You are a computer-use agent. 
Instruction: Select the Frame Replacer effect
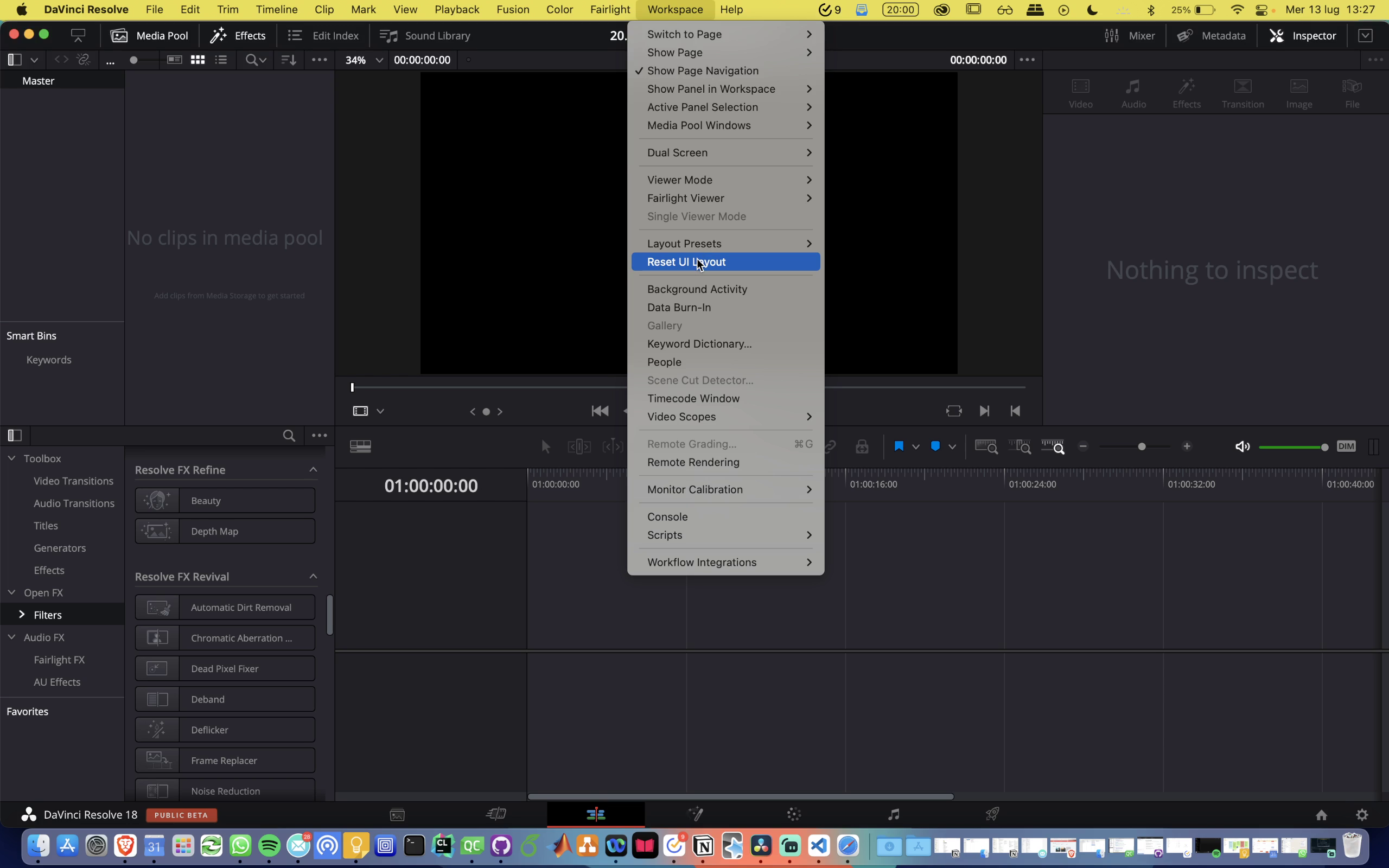225,760
